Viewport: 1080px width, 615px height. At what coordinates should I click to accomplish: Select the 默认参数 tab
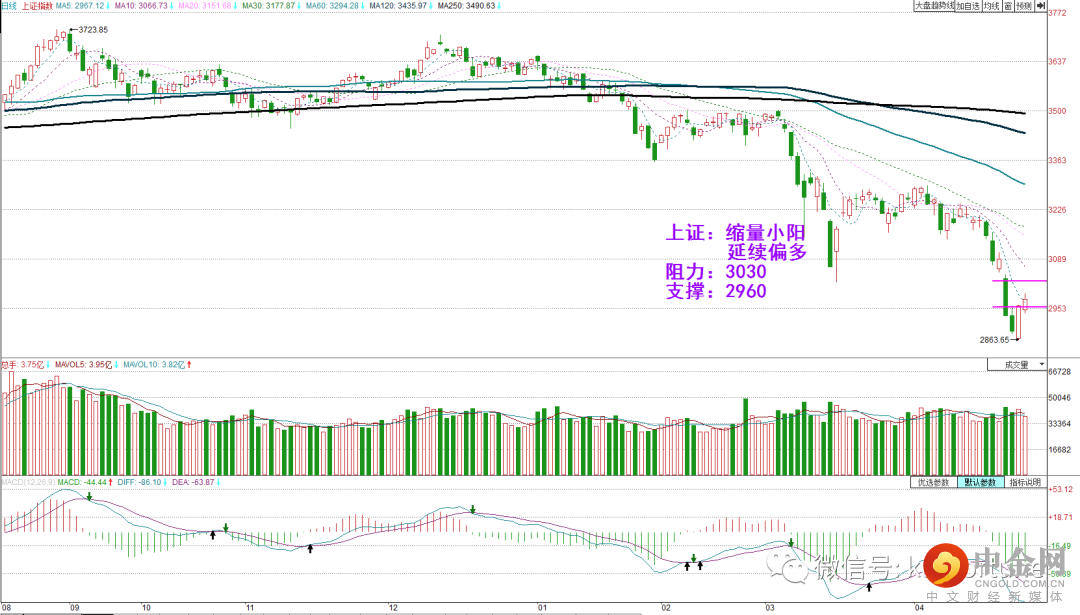(x=980, y=482)
